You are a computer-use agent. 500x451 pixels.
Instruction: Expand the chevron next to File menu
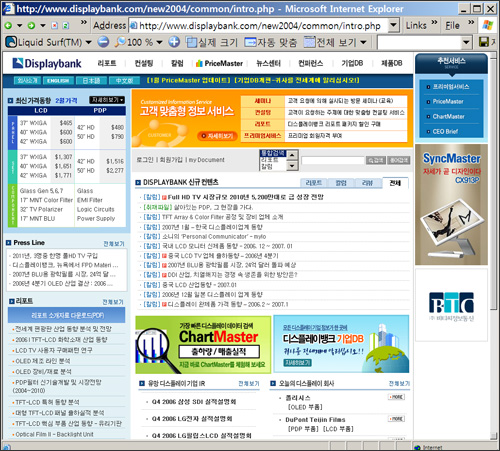[471, 23]
